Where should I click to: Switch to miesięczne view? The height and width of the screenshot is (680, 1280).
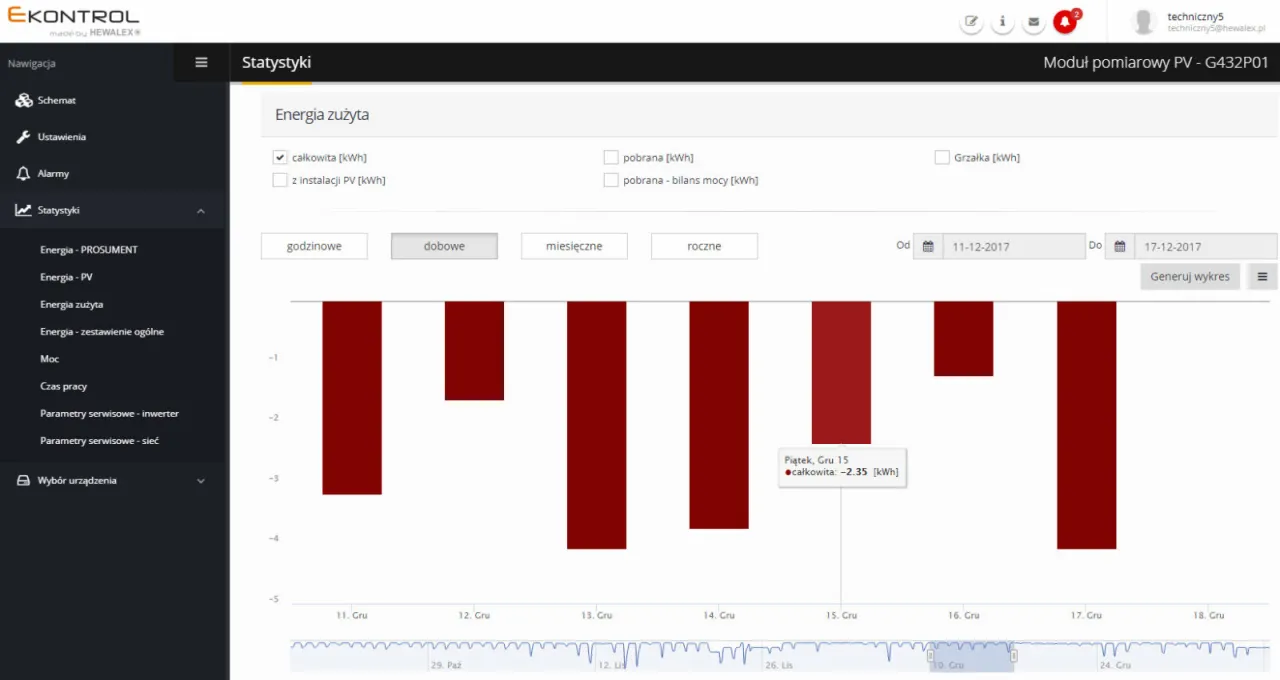coord(574,246)
